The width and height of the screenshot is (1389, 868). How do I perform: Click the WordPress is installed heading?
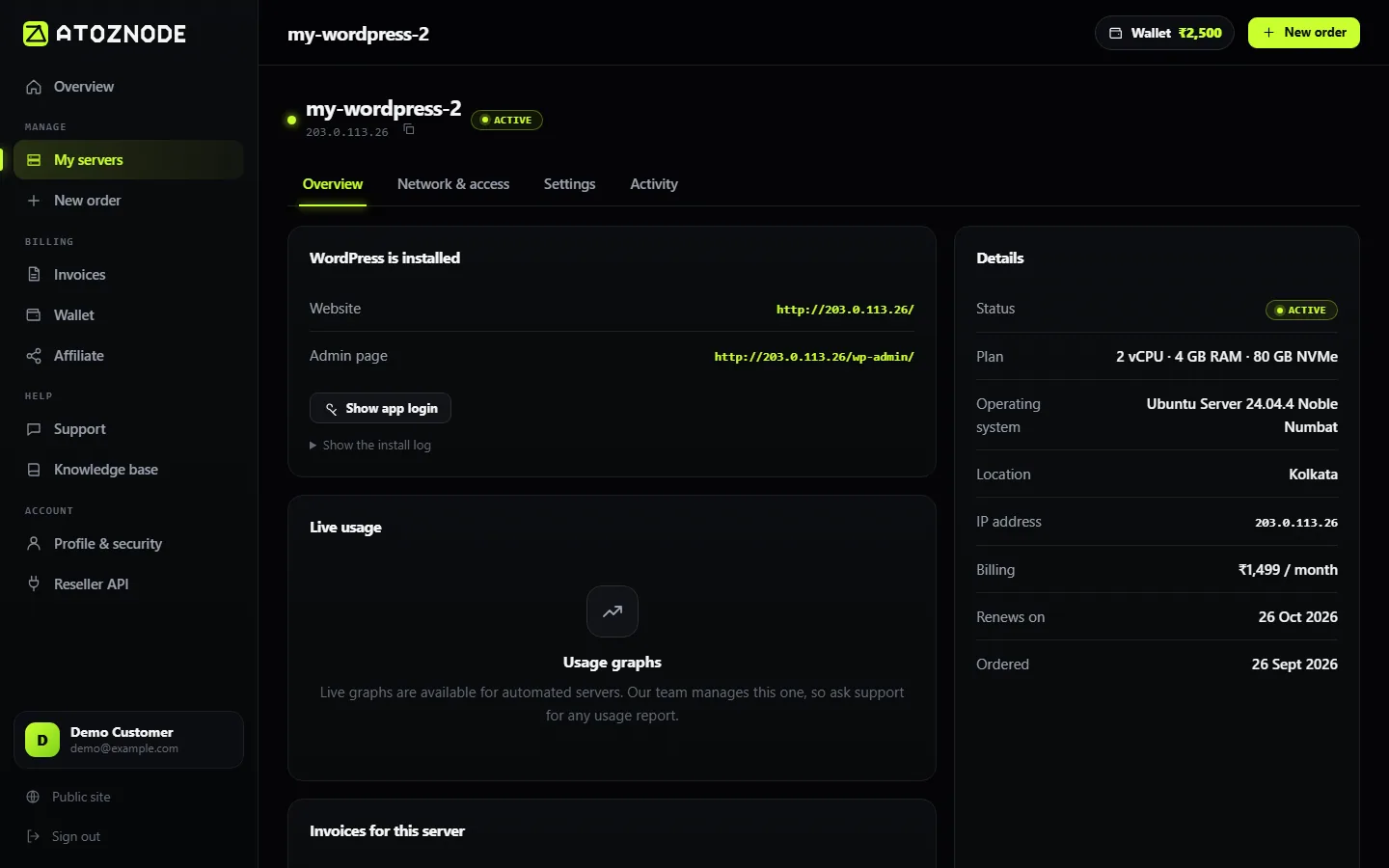pos(385,258)
